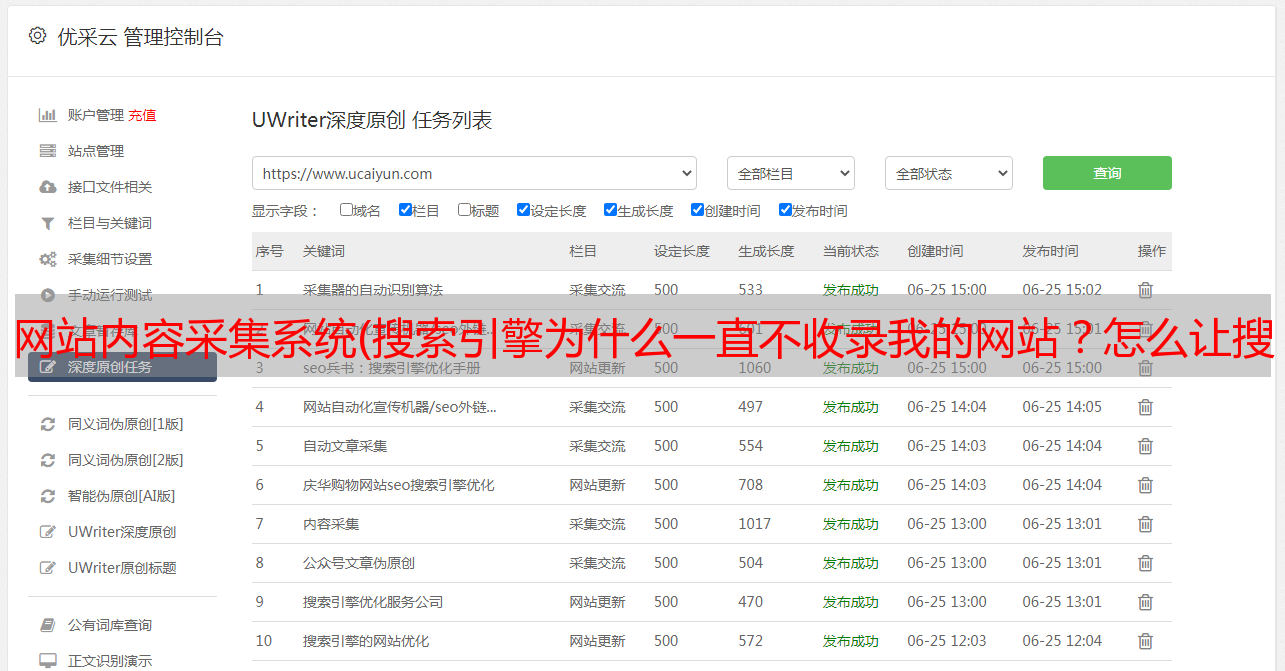Click keyword 庆华购物网站seo搜索引擎优化

pyautogui.click(x=399, y=485)
